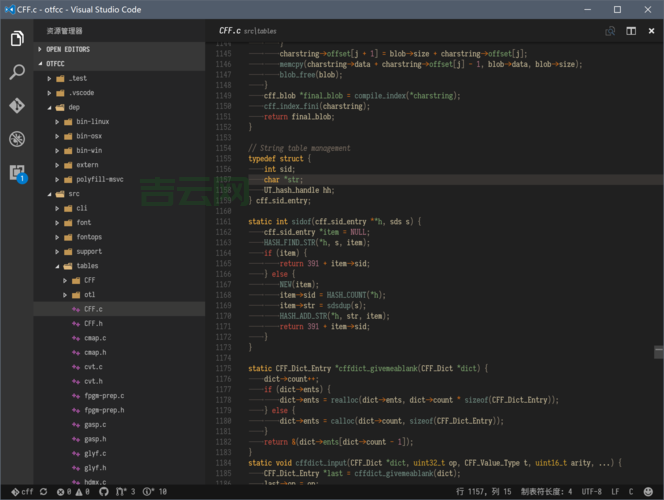Open the Source Control (Git) view

[16, 105]
